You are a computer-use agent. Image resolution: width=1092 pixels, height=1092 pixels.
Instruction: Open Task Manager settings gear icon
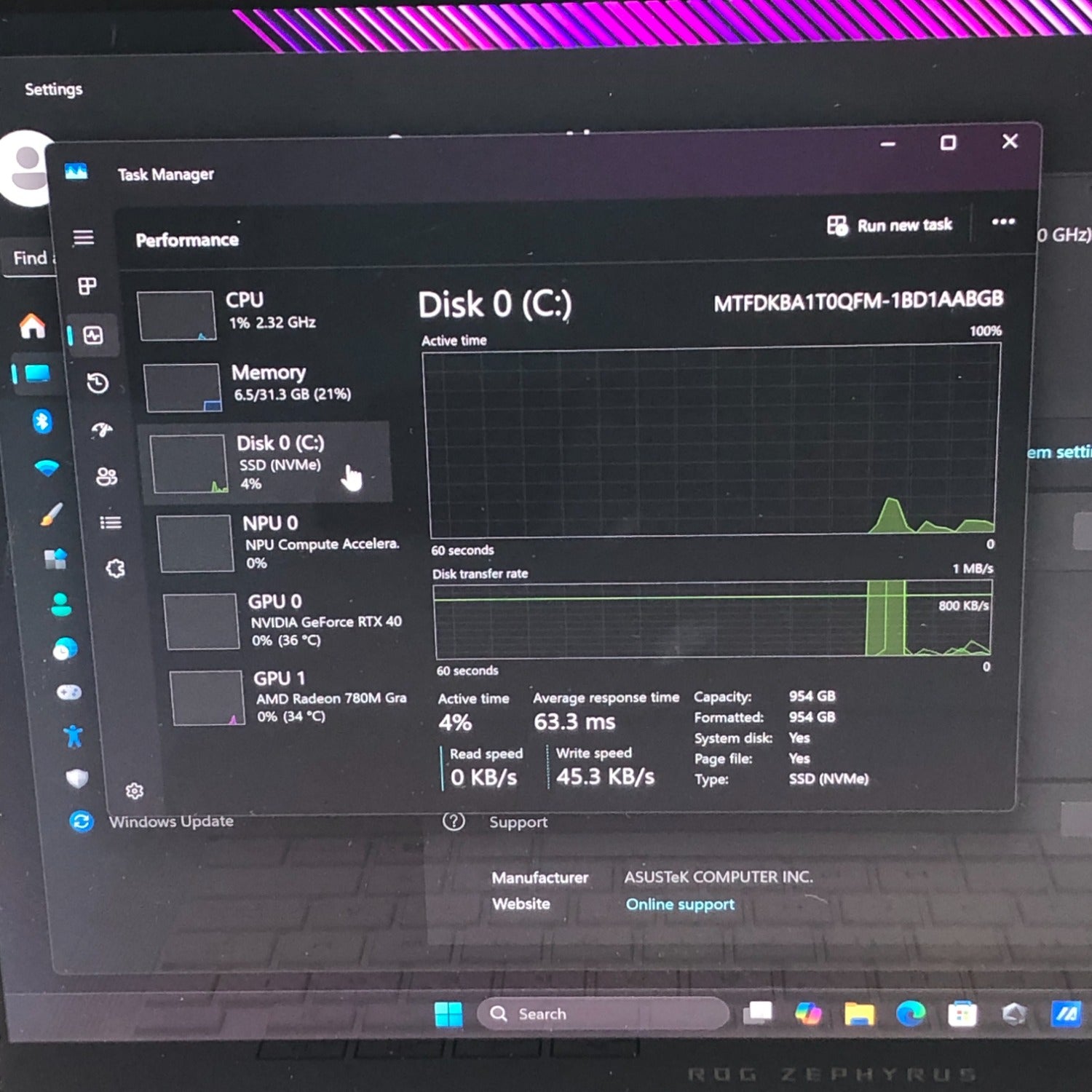[134, 791]
